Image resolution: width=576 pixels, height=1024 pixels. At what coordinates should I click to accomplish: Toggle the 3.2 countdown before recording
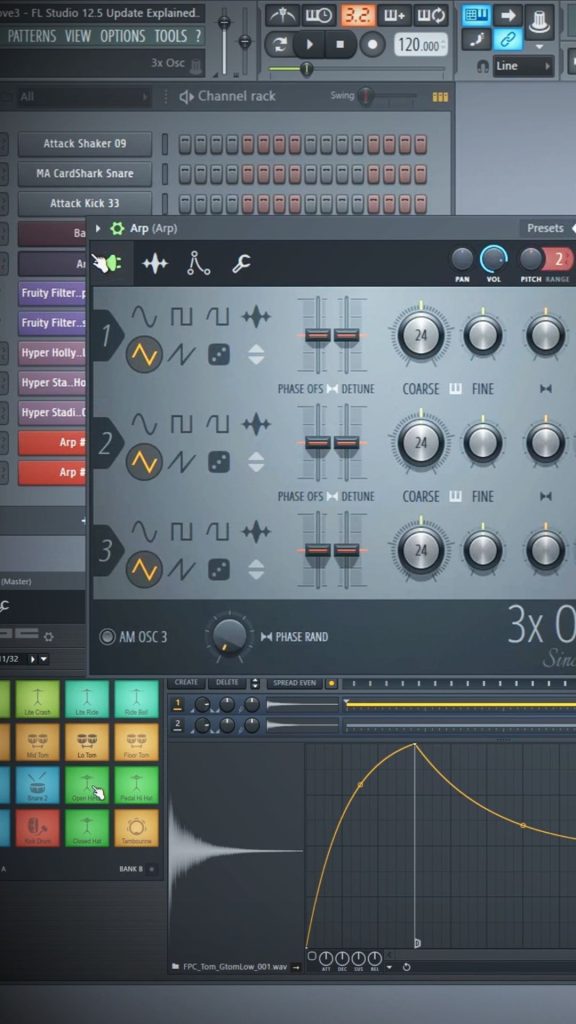357,14
